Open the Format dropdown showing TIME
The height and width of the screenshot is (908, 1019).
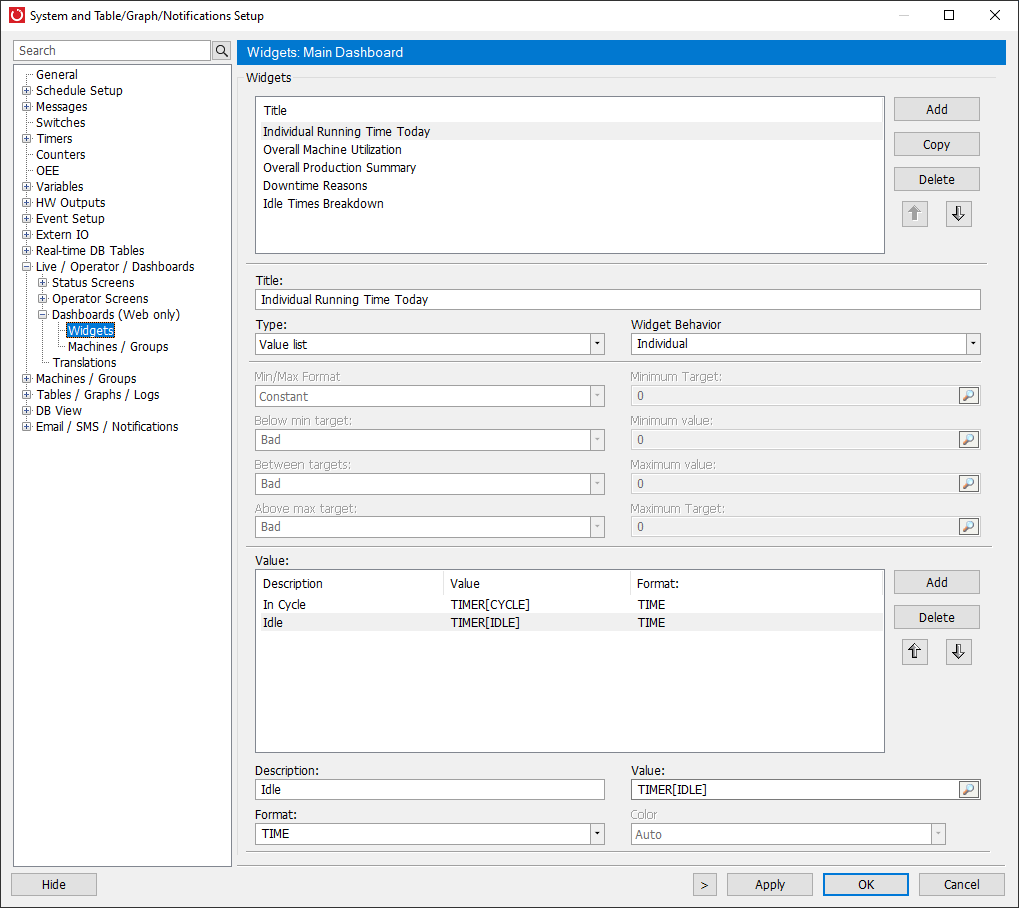point(597,834)
